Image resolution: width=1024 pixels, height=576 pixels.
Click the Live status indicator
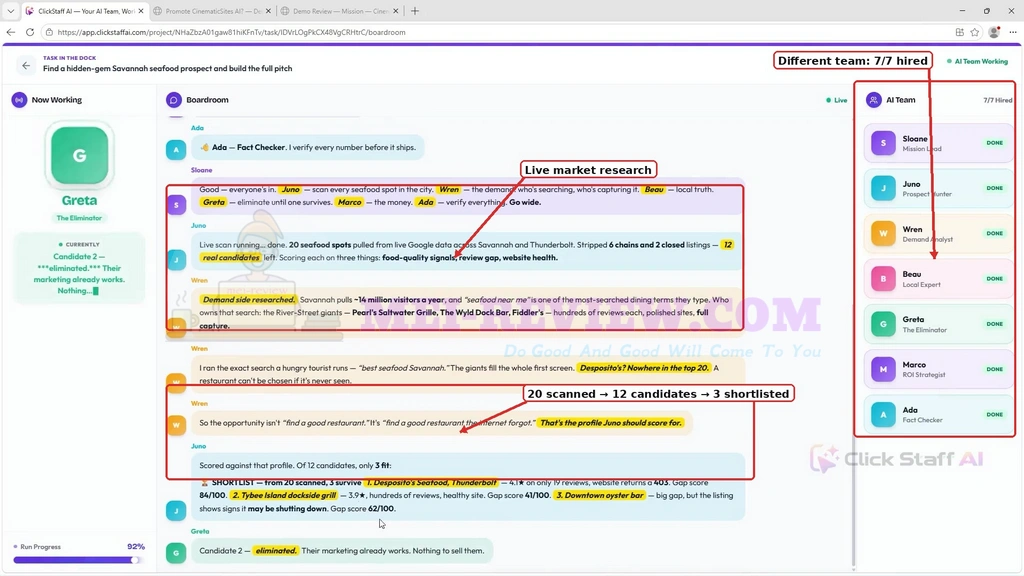coord(837,100)
